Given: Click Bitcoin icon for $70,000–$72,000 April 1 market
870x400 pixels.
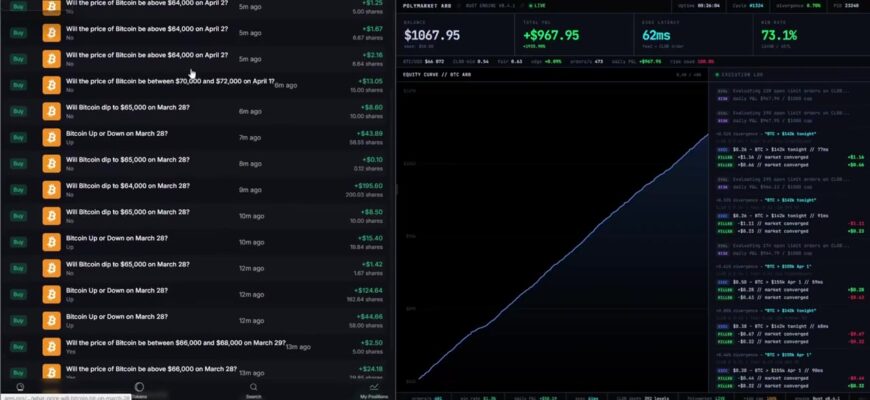Looking at the screenshot, I should (52, 85).
